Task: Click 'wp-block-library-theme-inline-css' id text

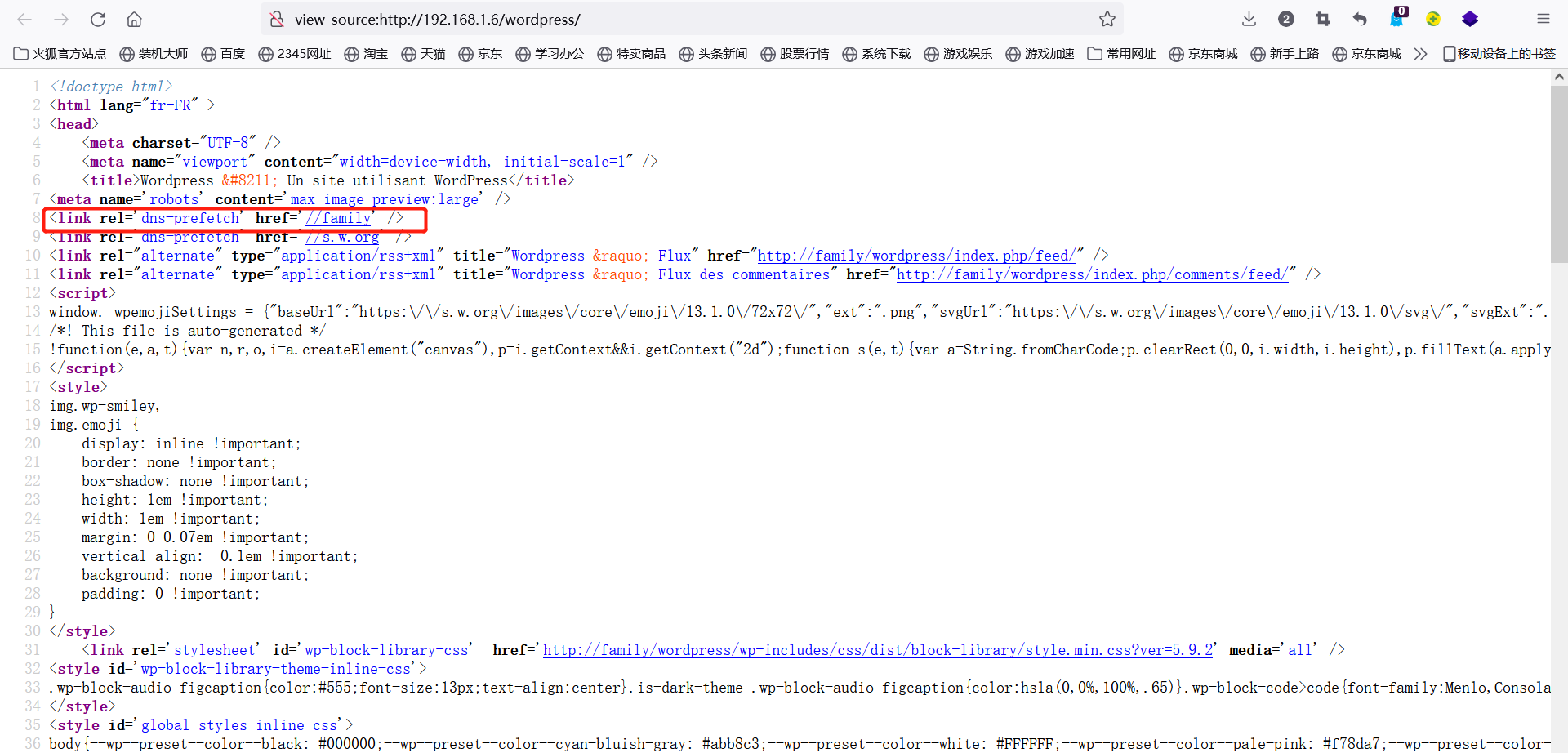Action: pyautogui.click(x=276, y=669)
